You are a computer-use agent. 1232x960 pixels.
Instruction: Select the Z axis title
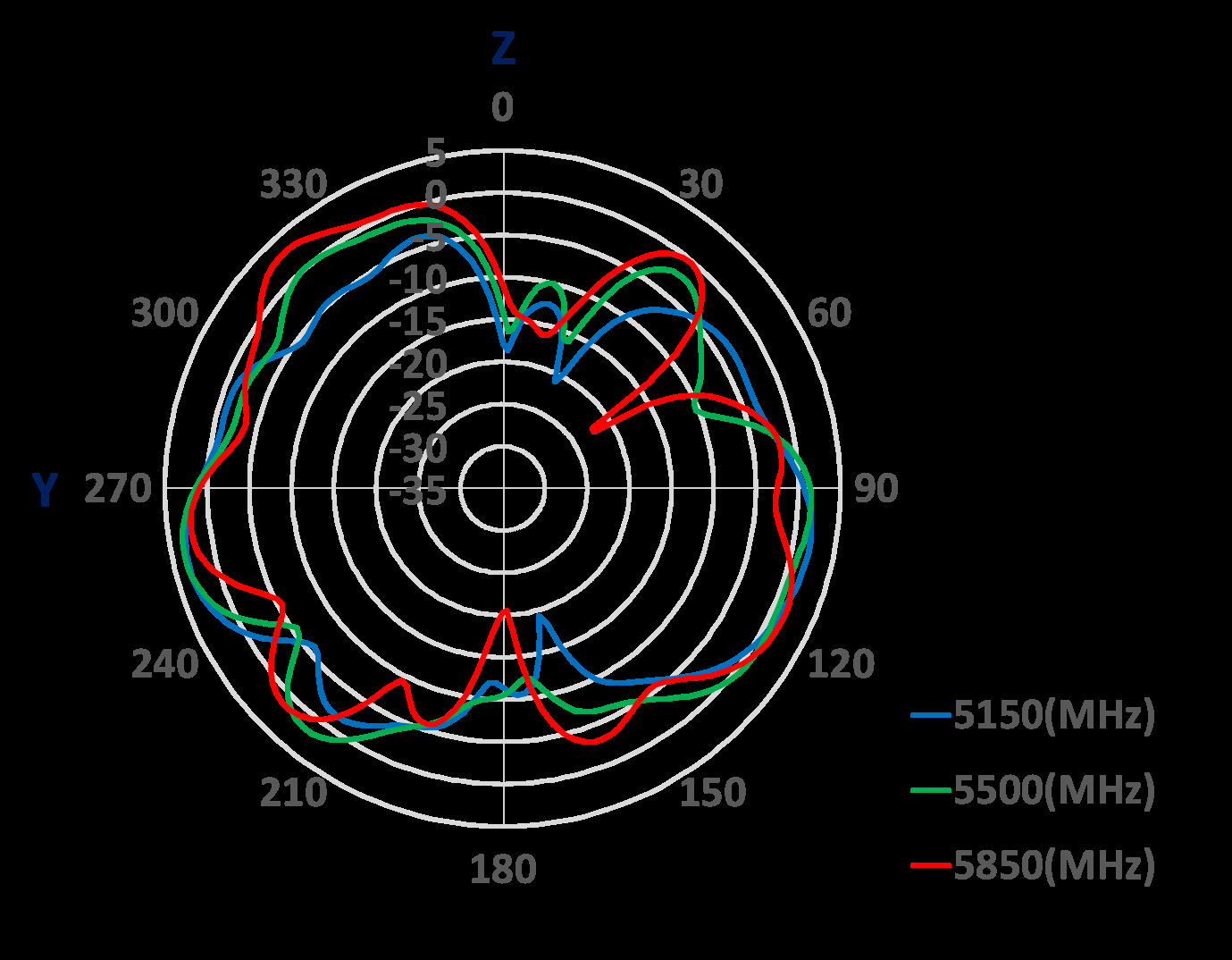click(x=503, y=49)
